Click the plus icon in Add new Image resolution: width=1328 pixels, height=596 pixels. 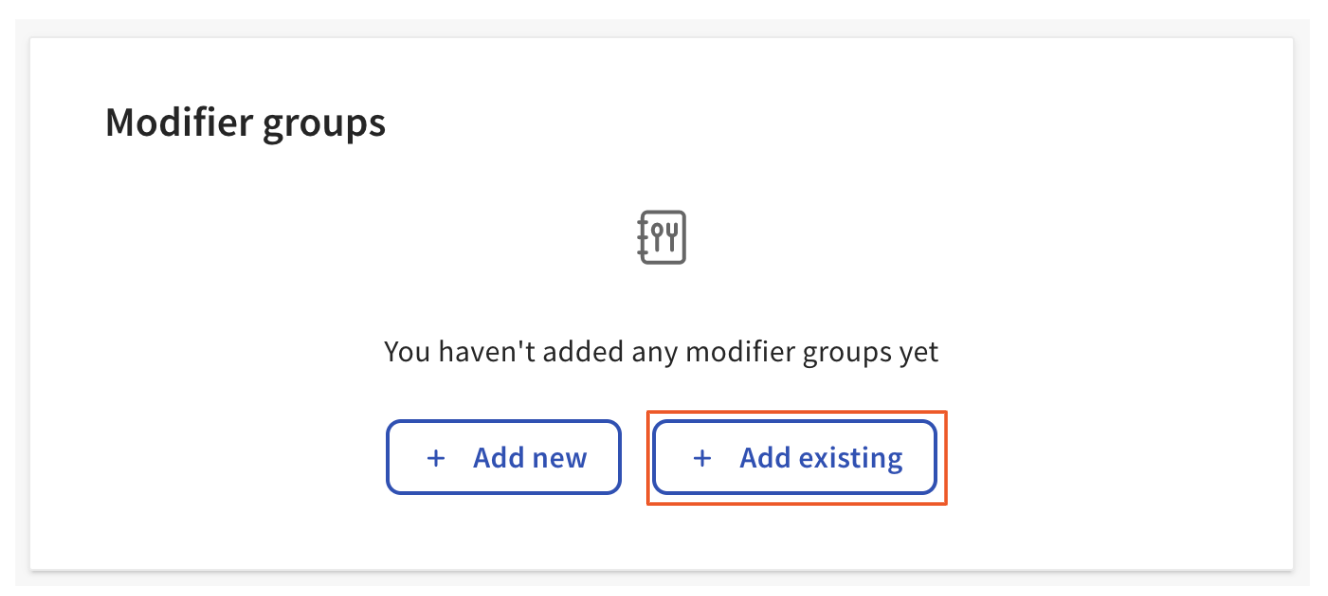435,458
